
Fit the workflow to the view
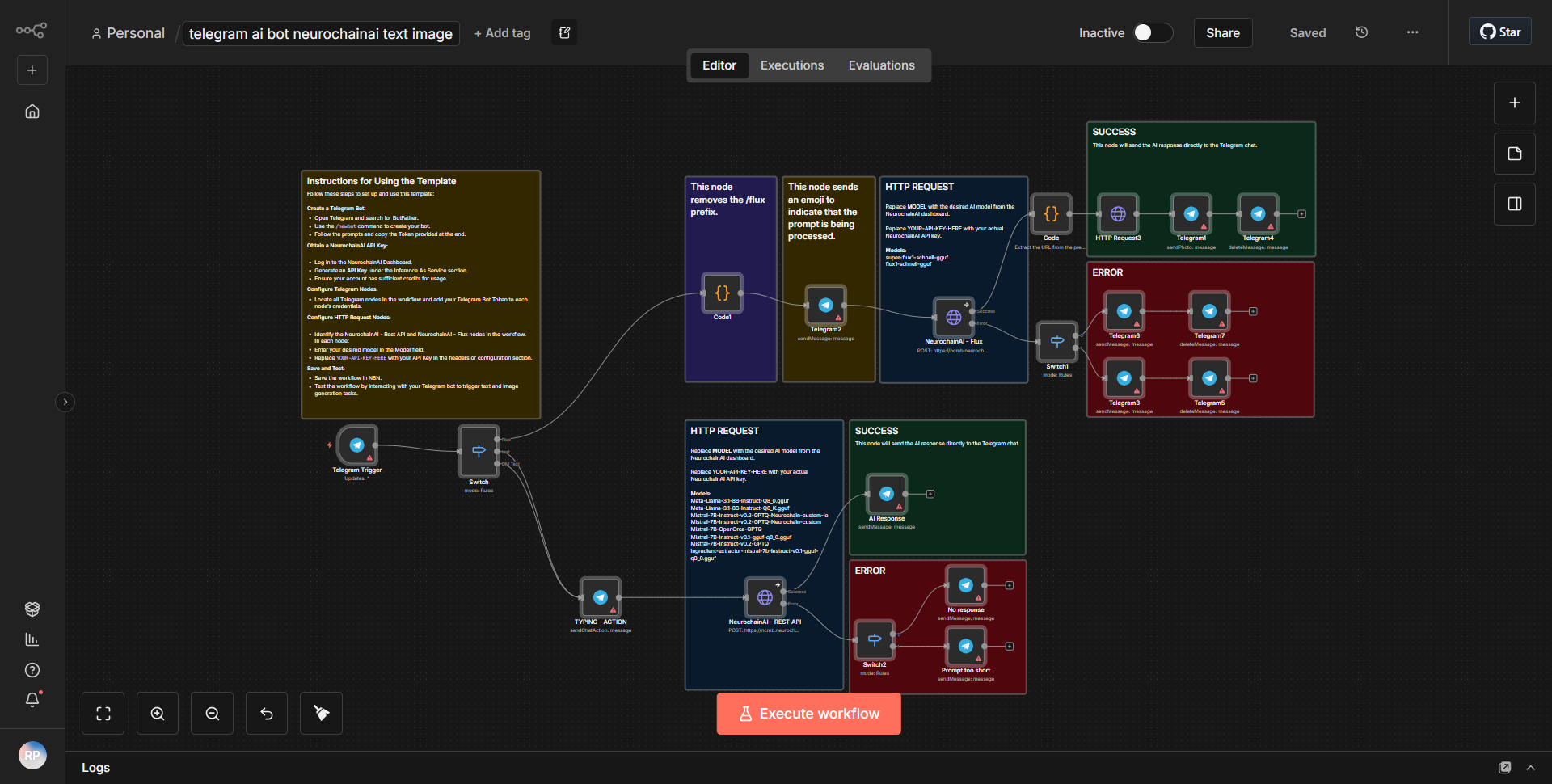tap(103, 713)
